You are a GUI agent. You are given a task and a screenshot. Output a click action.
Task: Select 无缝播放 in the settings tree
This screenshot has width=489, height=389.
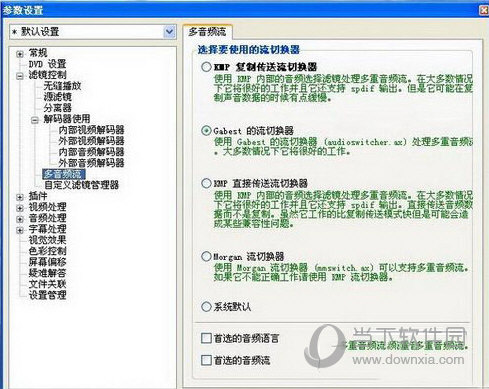click(62, 86)
